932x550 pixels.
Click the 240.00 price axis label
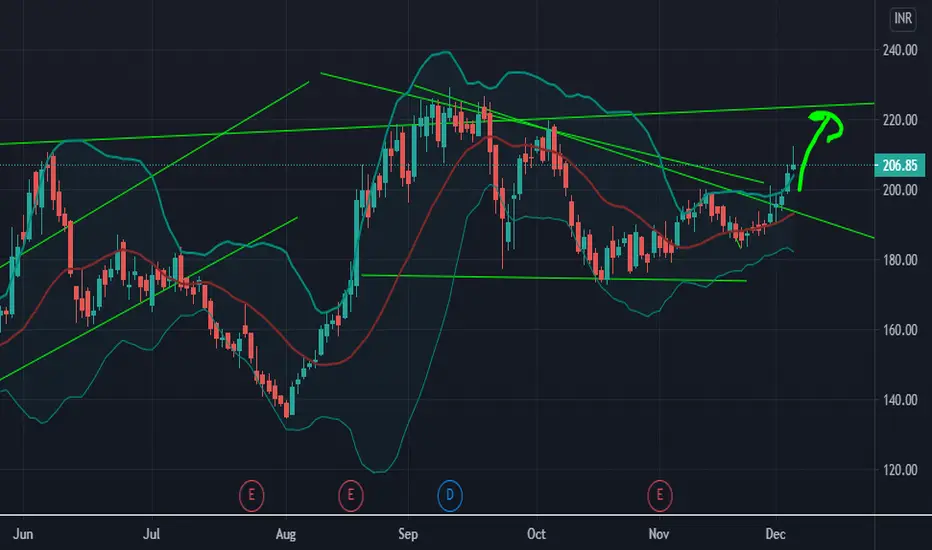[900, 50]
